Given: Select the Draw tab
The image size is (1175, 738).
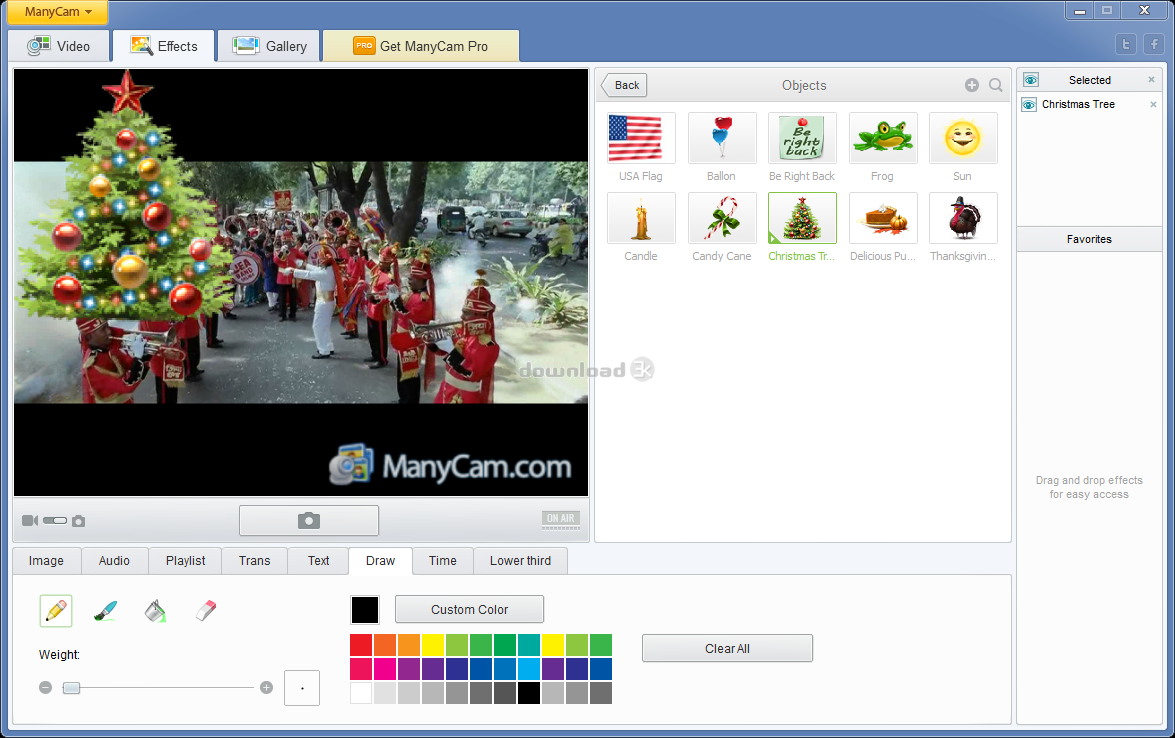Looking at the screenshot, I should pos(381,560).
